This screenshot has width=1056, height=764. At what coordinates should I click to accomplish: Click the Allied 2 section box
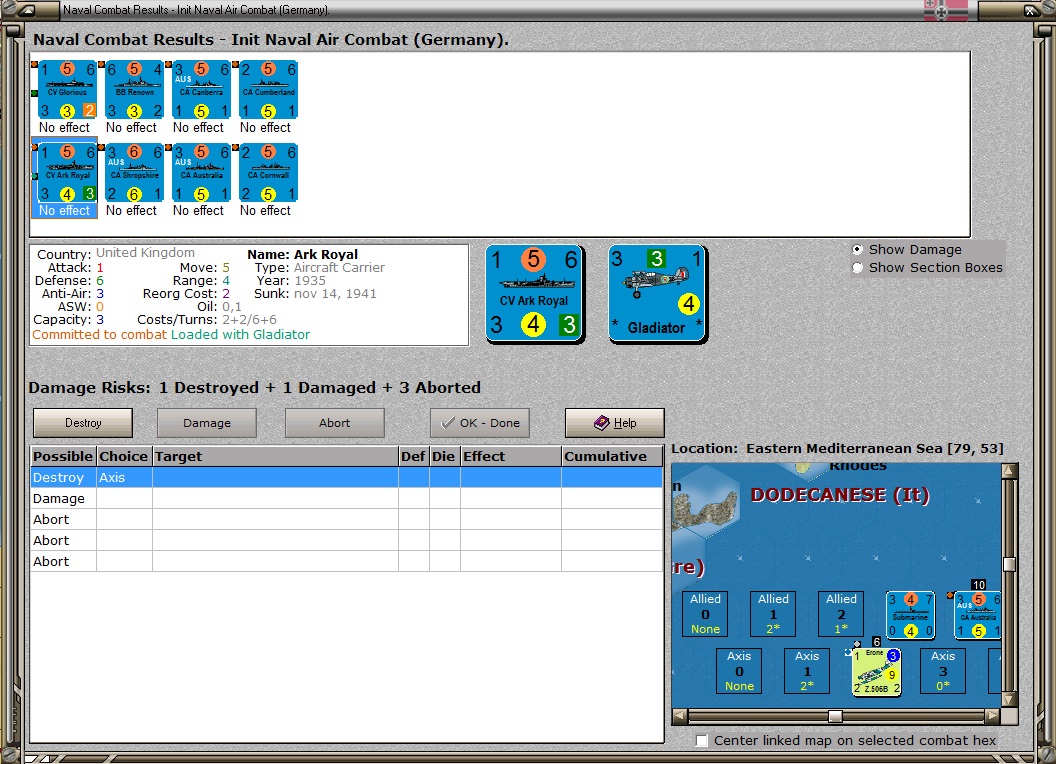pyautogui.click(x=841, y=614)
